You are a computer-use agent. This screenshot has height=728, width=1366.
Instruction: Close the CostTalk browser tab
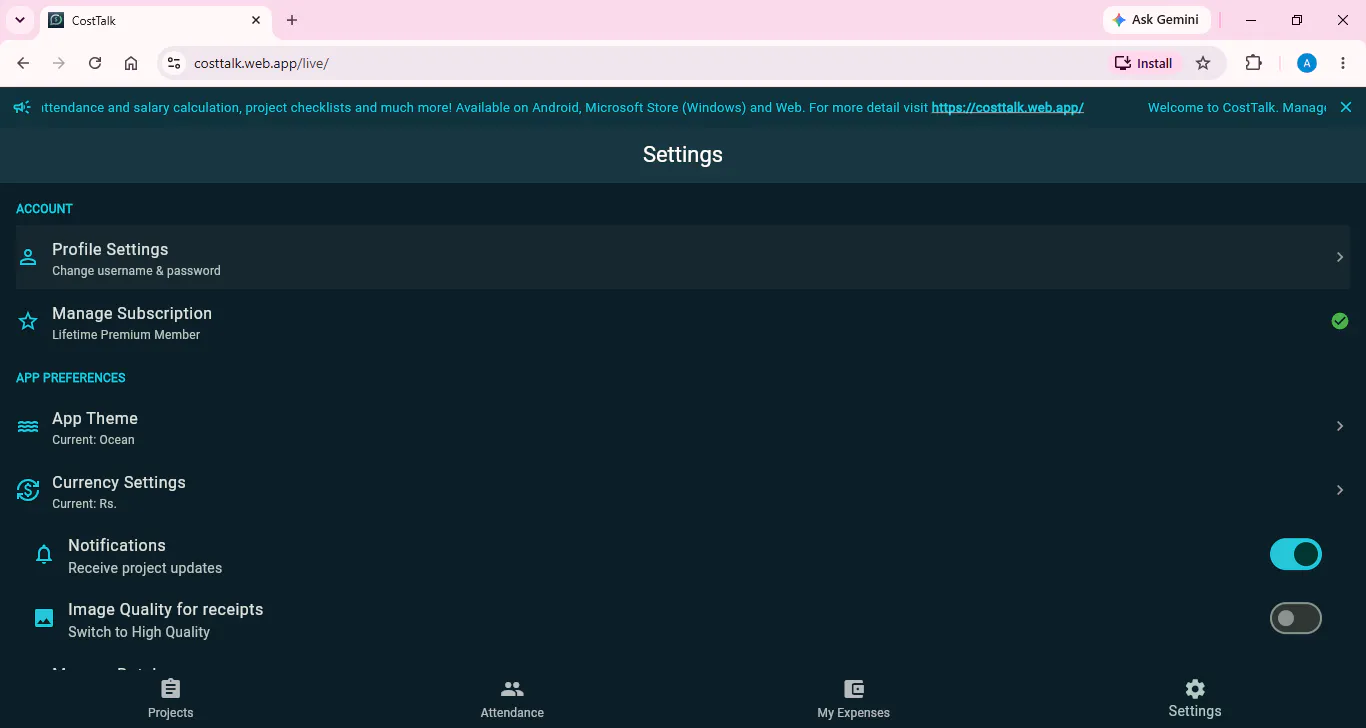coord(256,20)
